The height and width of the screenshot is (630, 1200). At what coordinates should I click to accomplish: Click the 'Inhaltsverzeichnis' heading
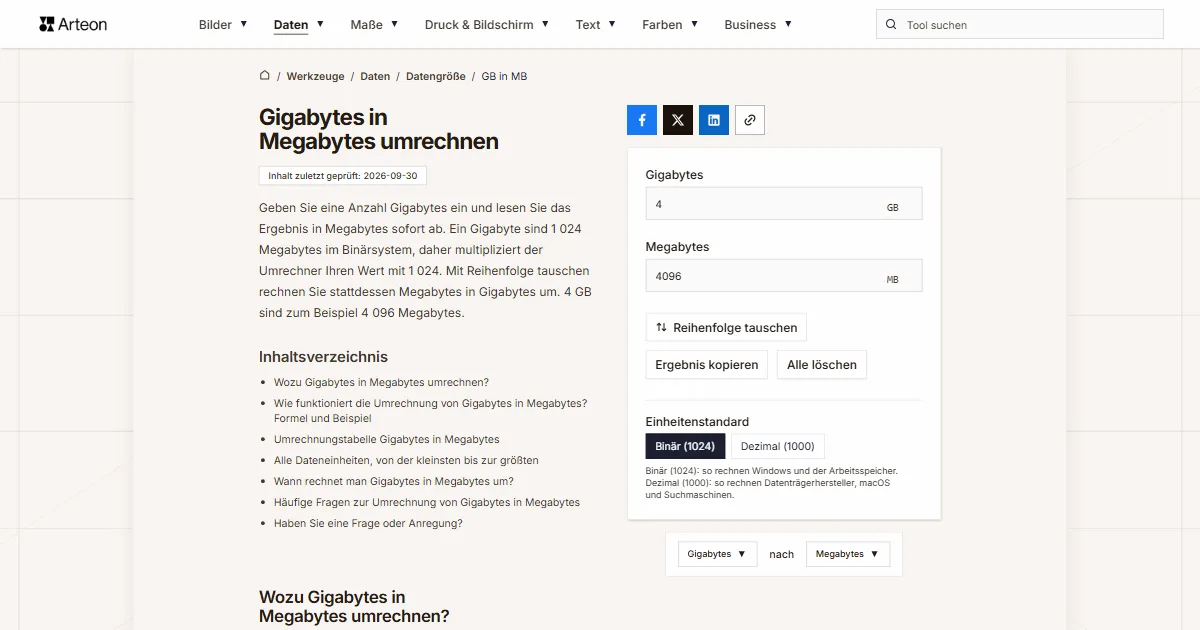[x=323, y=357]
